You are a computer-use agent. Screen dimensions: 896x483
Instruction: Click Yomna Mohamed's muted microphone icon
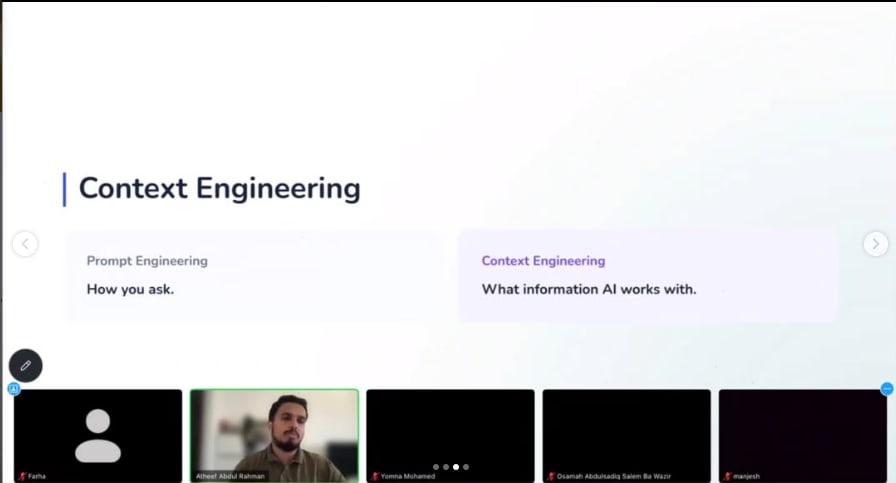point(375,476)
